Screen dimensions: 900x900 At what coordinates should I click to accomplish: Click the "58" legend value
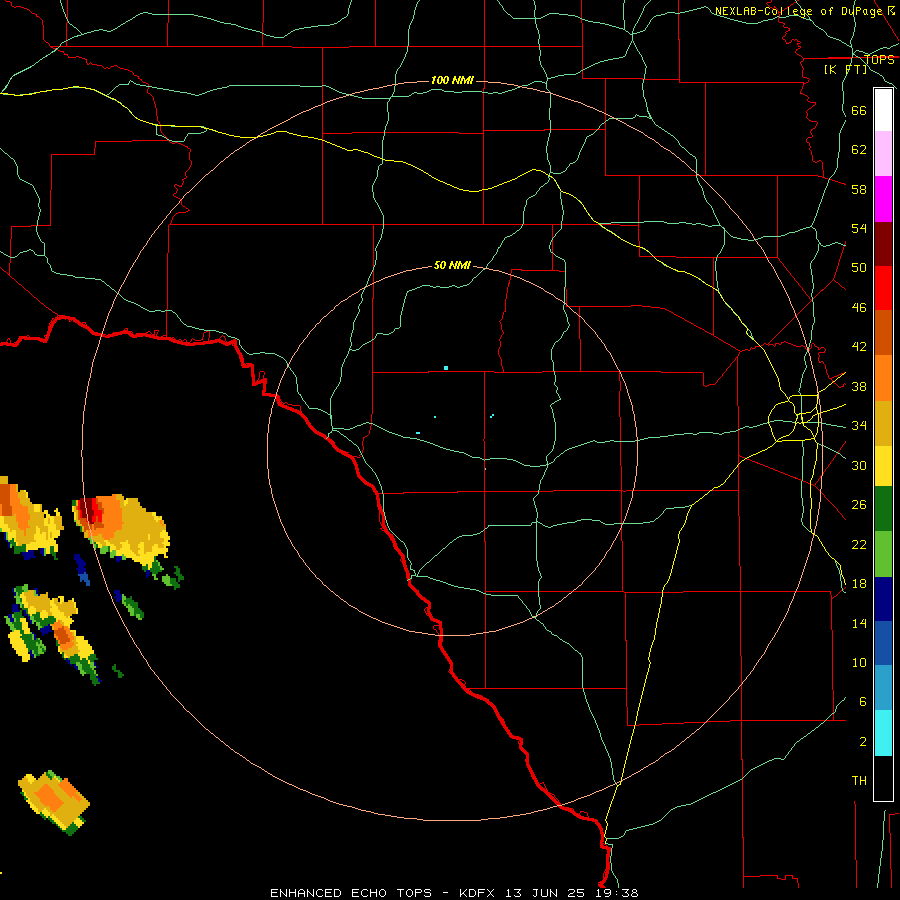(x=859, y=189)
